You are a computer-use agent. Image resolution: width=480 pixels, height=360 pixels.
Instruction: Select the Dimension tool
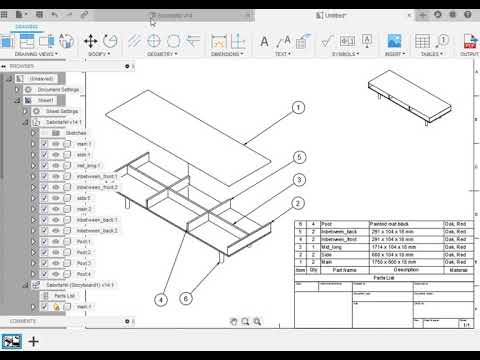(219, 42)
